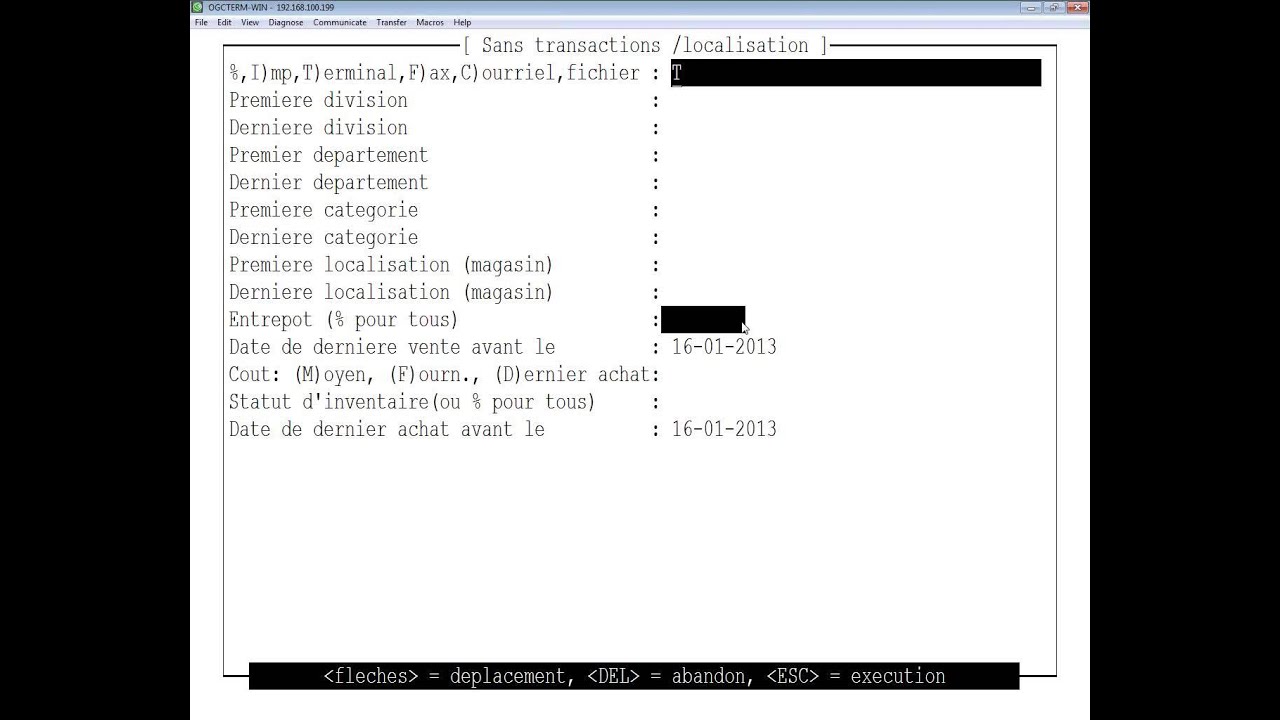The height and width of the screenshot is (720, 1280).
Task: Open the Transfer menu
Action: point(392,22)
